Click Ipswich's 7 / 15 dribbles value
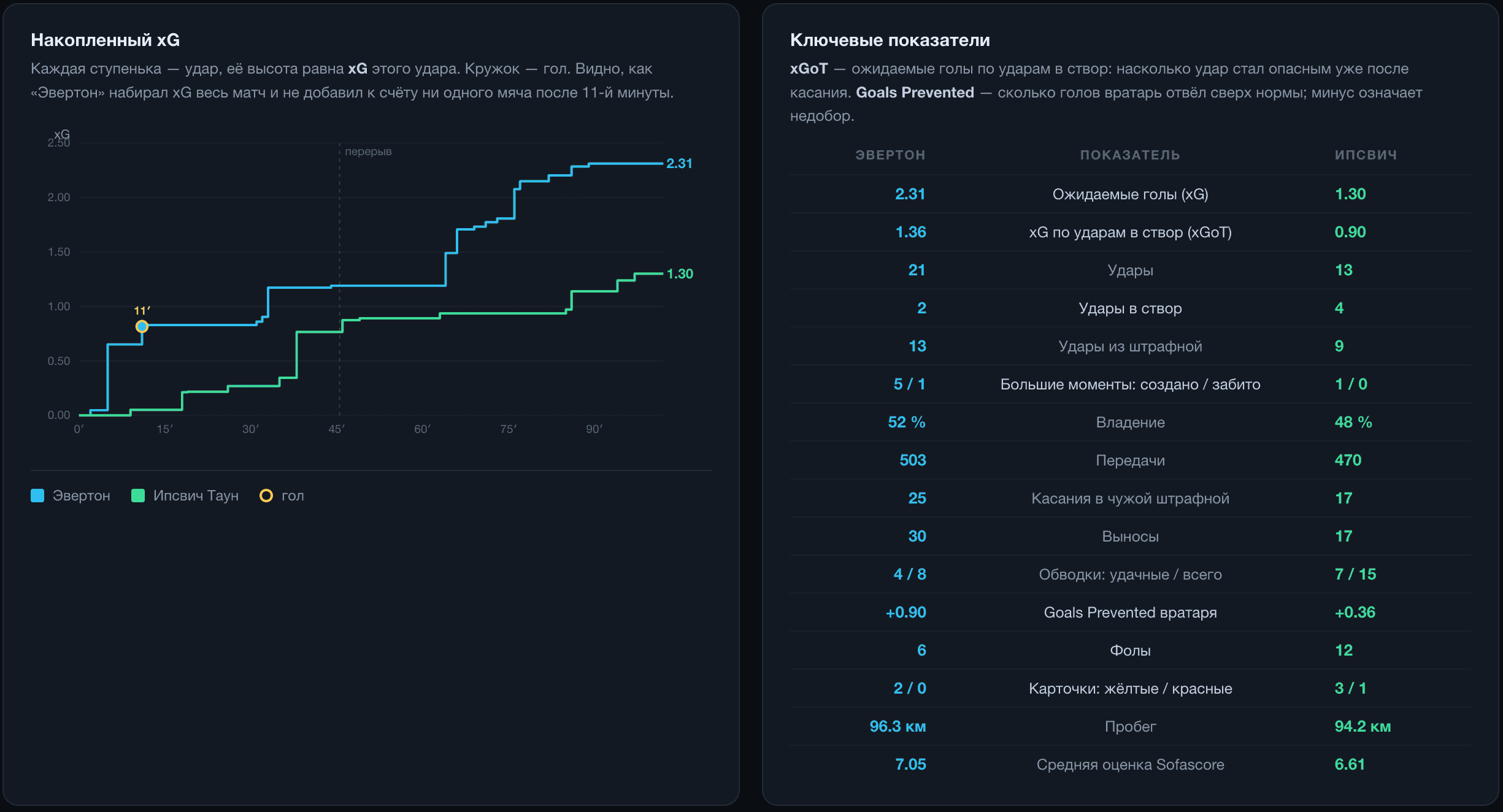The image size is (1503, 812). pos(1355,574)
